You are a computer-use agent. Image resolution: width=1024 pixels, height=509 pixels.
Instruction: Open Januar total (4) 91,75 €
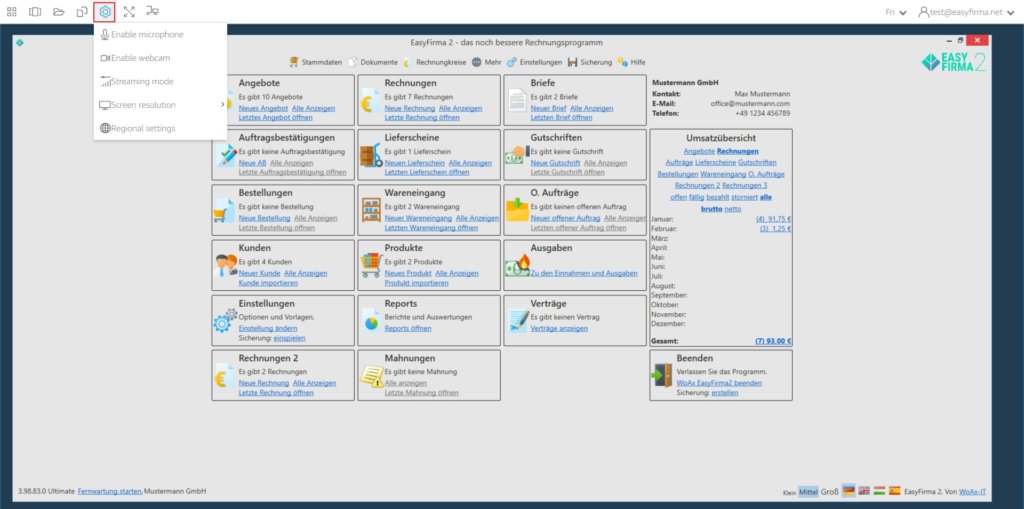773,220
